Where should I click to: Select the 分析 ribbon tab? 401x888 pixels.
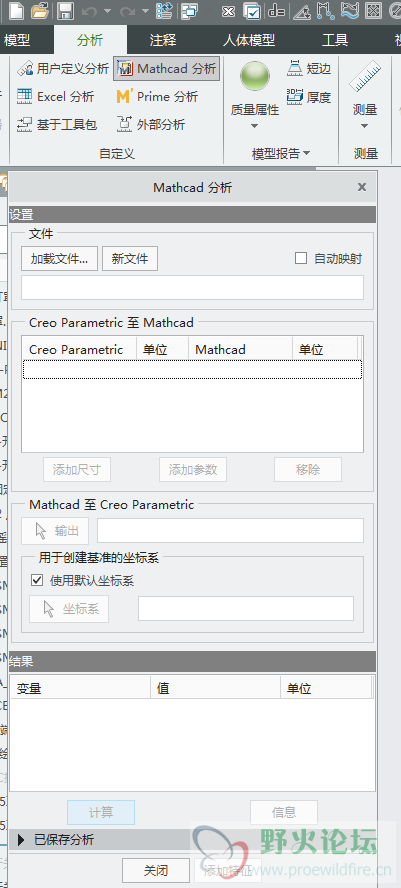pos(91,40)
